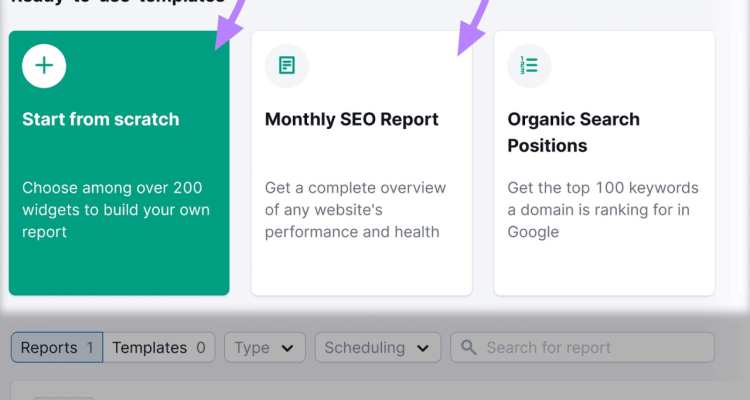Open the Type filter dropdown
This screenshot has width=750, height=400.
tap(264, 348)
